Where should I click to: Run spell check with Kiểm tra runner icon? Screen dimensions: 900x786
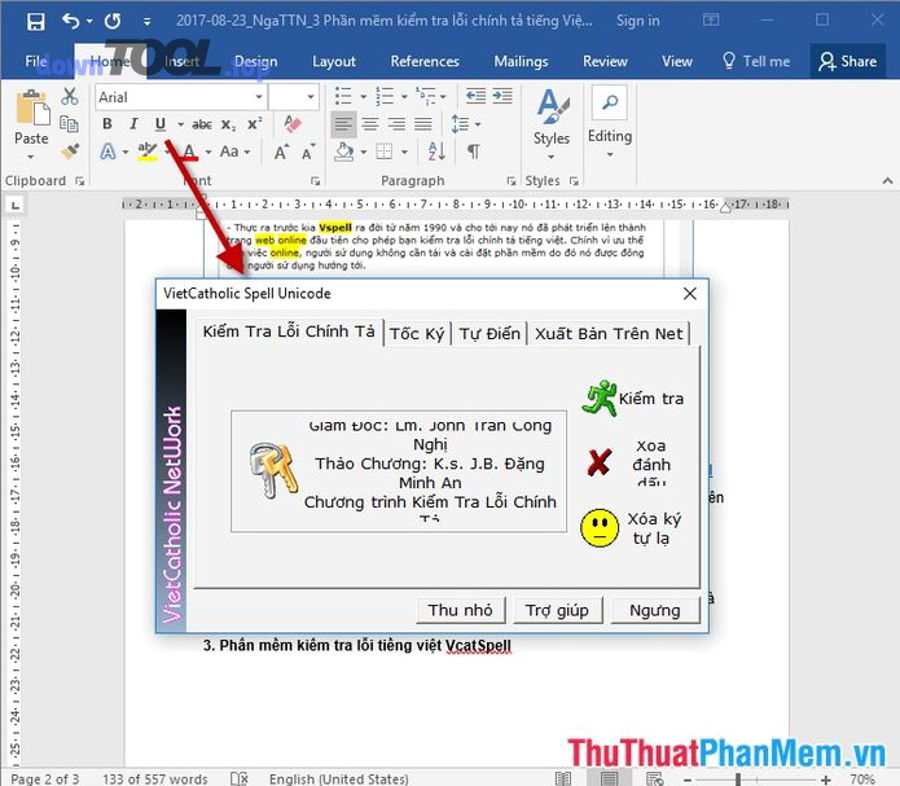pyautogui.click(x=599, y=398)
